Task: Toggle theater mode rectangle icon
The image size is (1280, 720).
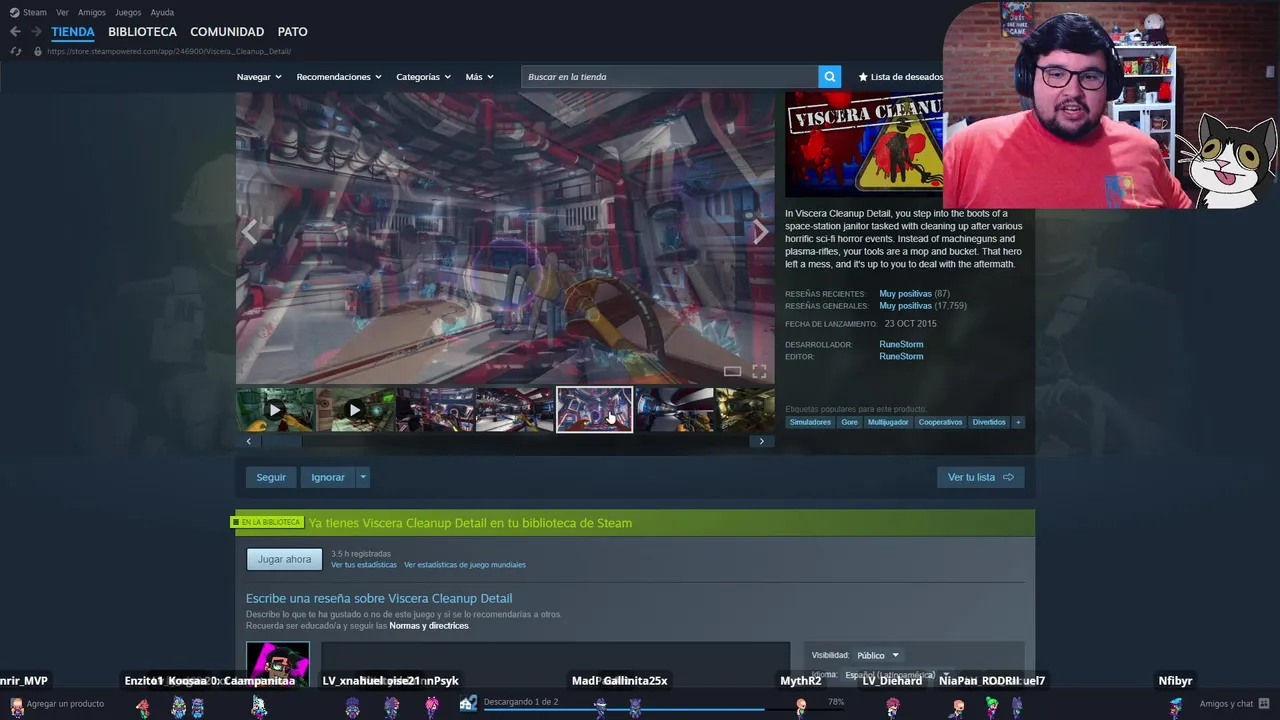Action: [x=733, y=371]
